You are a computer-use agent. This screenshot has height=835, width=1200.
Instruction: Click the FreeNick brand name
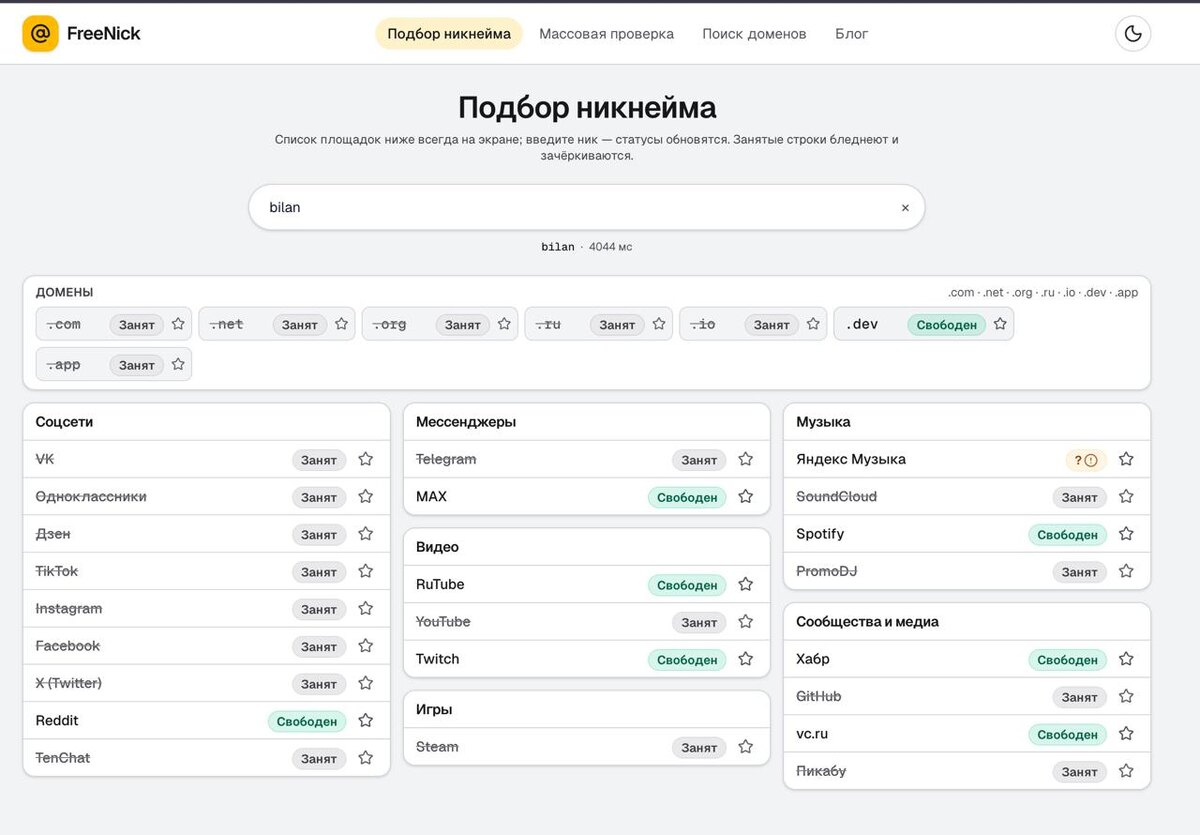pyautogui.click(x=104, y=33)
